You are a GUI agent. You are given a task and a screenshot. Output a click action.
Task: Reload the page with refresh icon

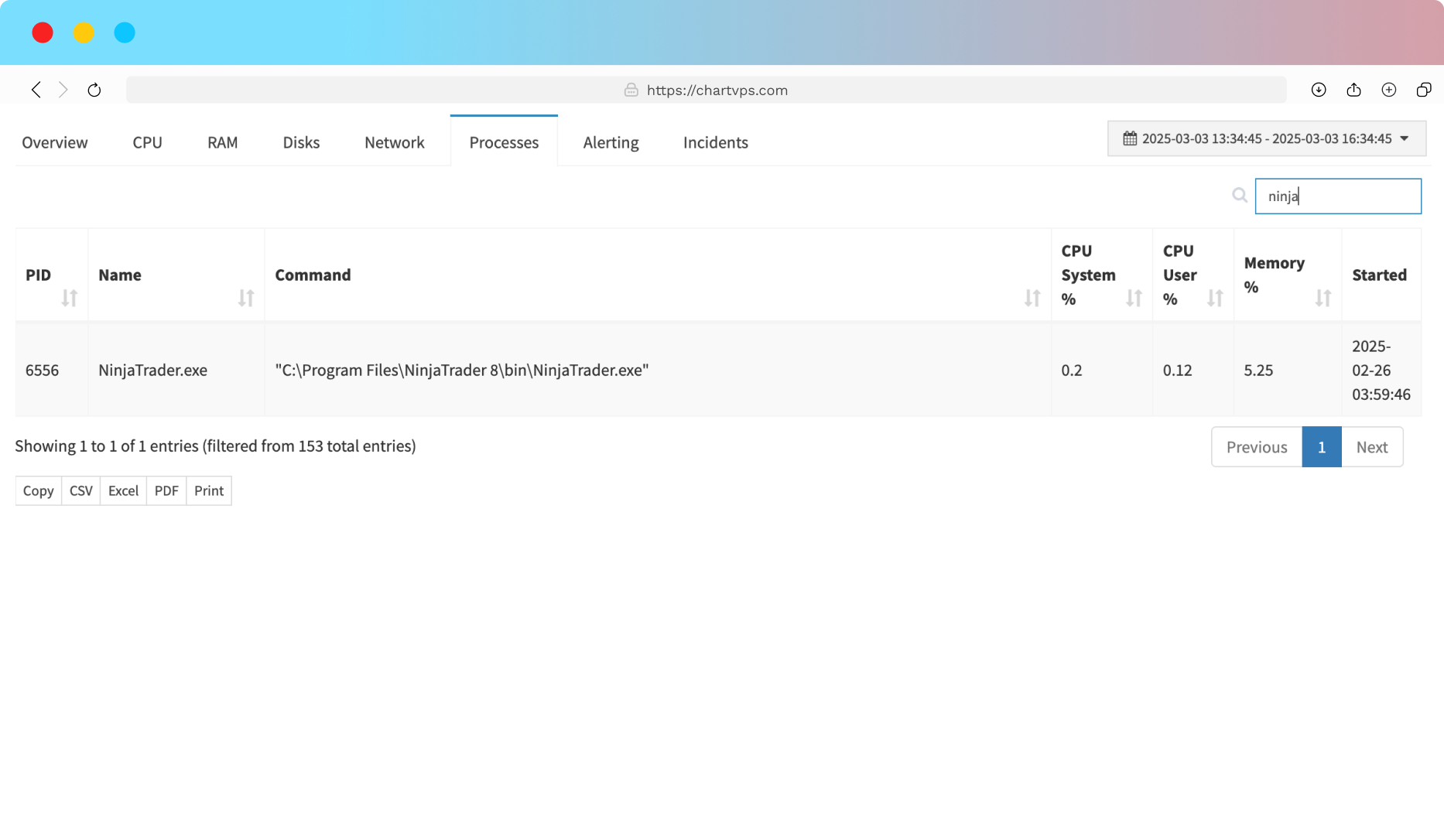pos(94,90)
